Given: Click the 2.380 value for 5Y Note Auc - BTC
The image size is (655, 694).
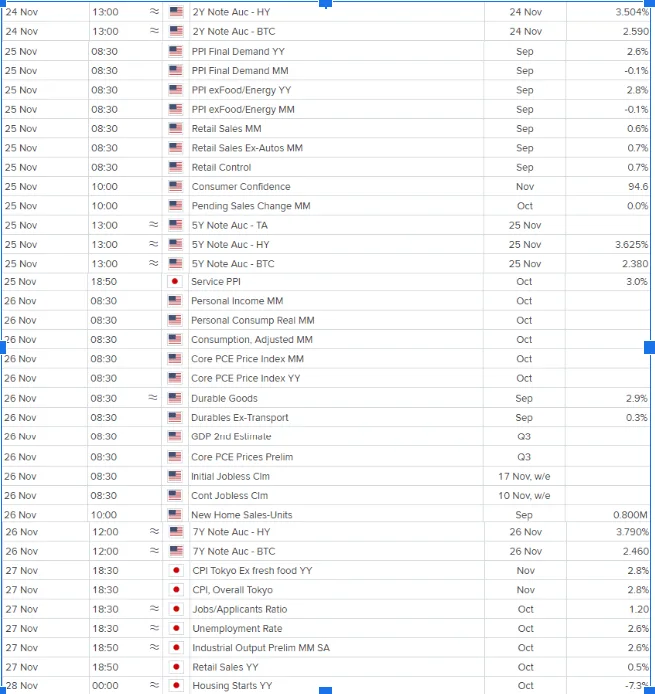Looking at the screenshot, I should click(x=635, y=264).
